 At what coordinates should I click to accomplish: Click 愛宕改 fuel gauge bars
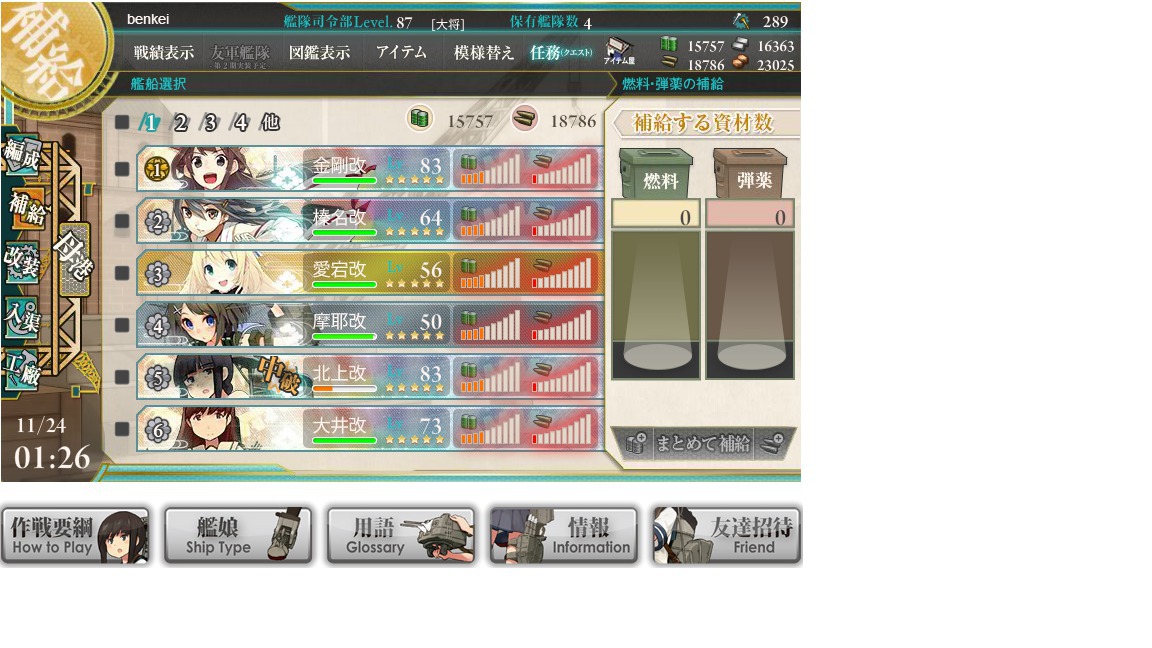coord(489,273)
